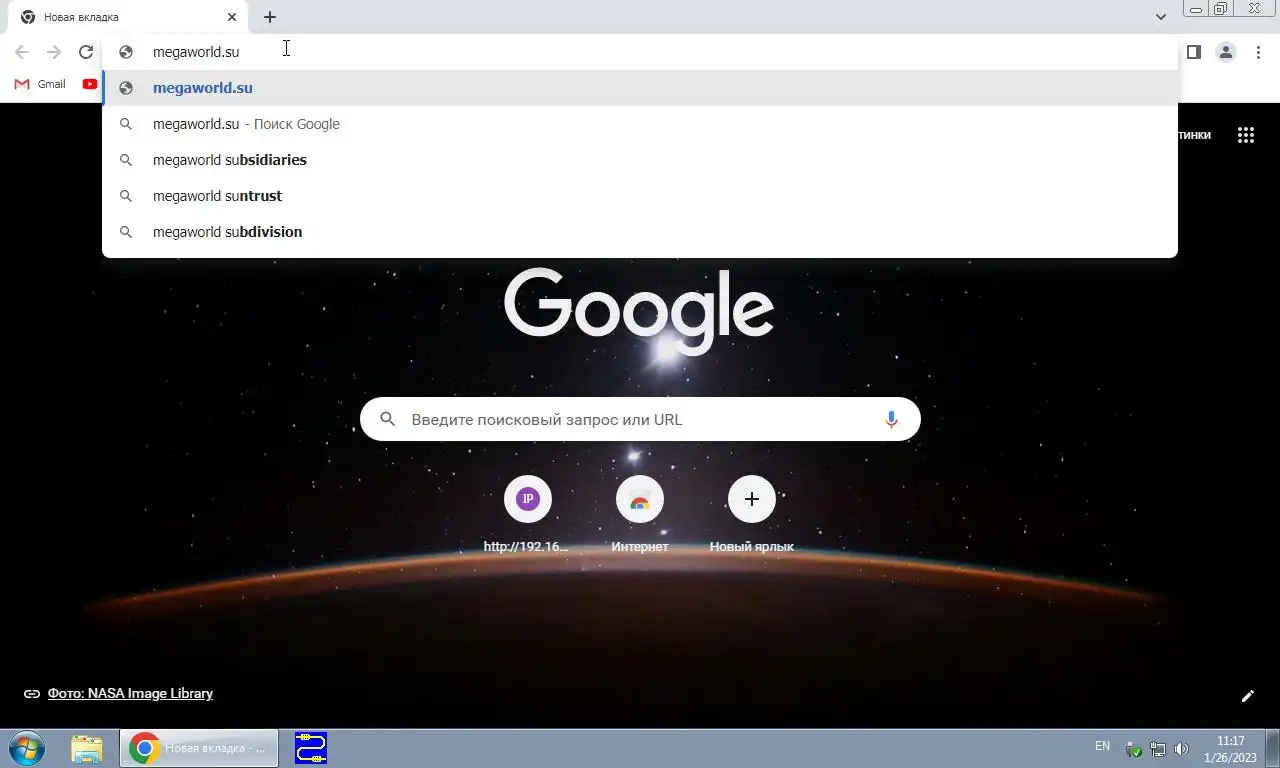Open the YouTube bookmark icon
Viewport: 1280px width, 768px height.
click(x=90, y=84)
